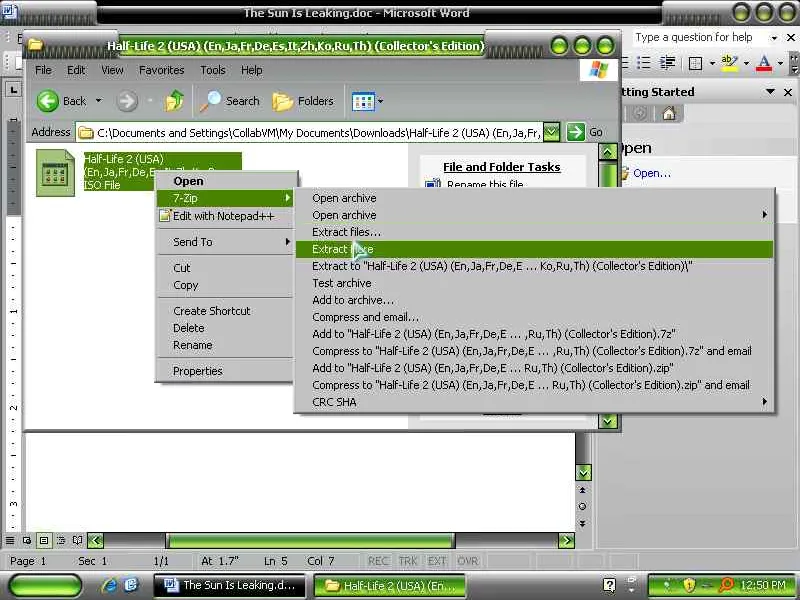Click the security shield tray icon
This screenshot has height=600, width=800.
pyautogui.click(x=689, y=585)
